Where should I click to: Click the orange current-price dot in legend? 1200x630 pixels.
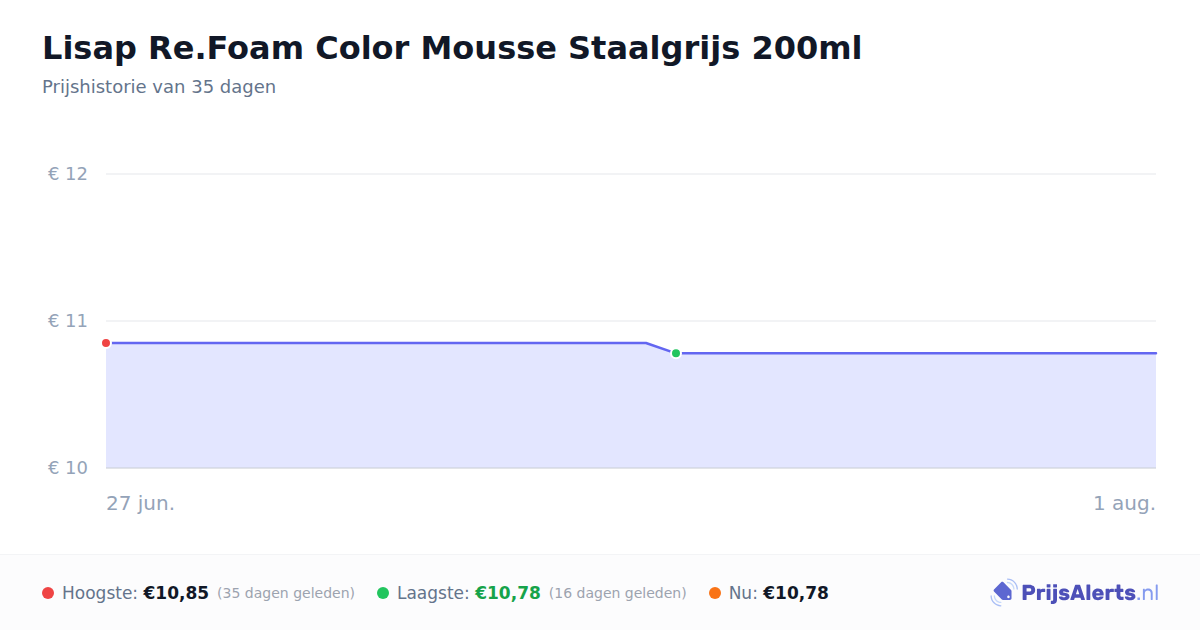[x=715, y=593]
